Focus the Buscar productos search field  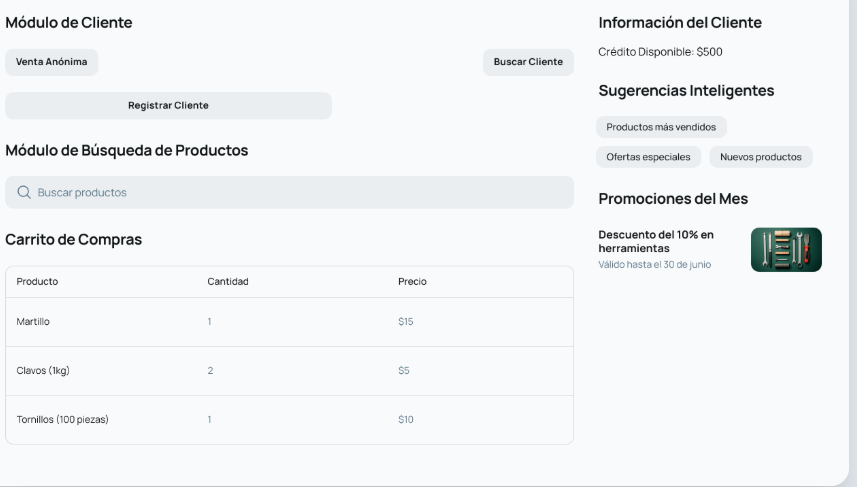click(x=300, y=192)
